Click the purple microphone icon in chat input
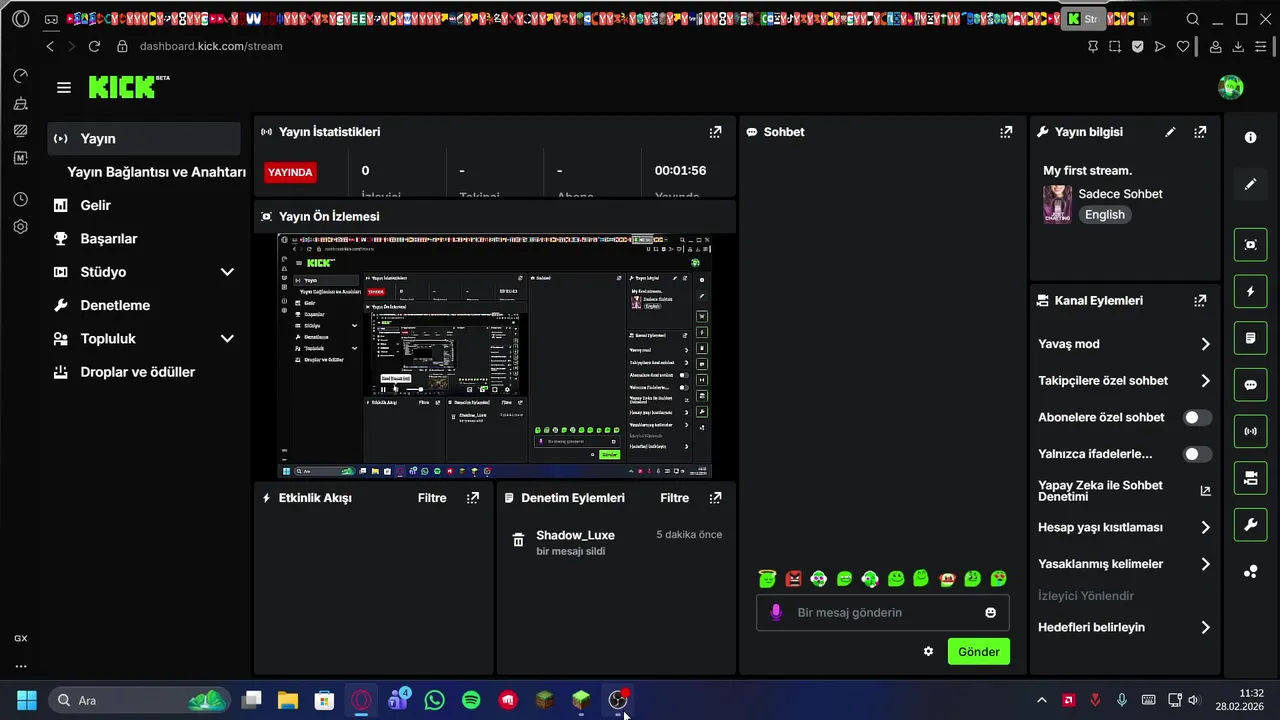Viewport: 1280px width, 720px height. coord(775,613)
